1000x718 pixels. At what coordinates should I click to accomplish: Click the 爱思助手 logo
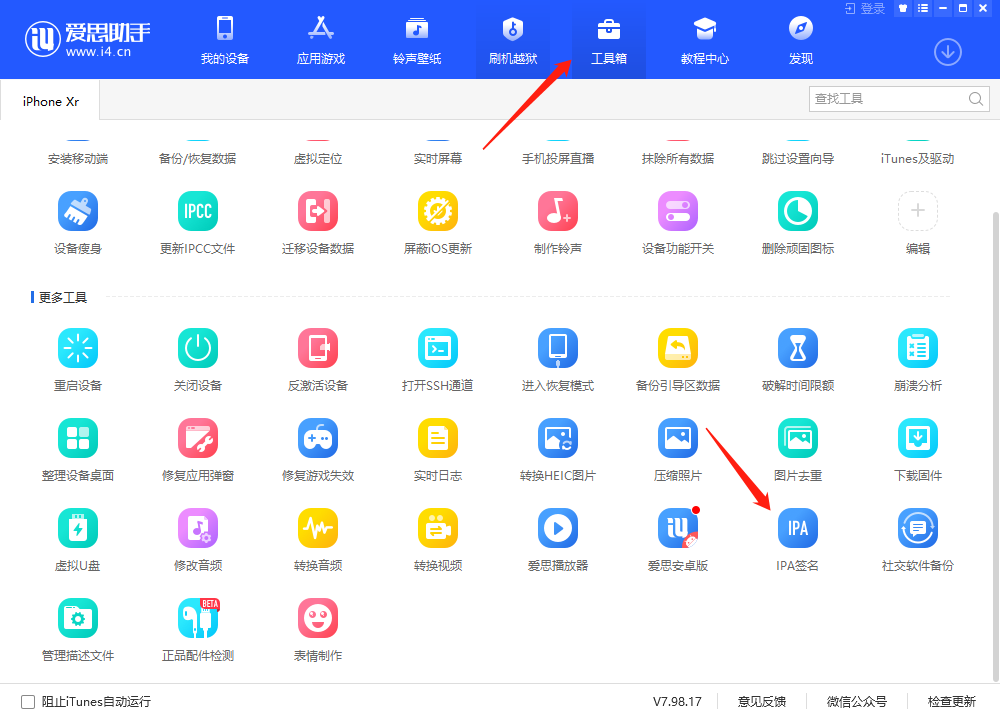point(87,38)
